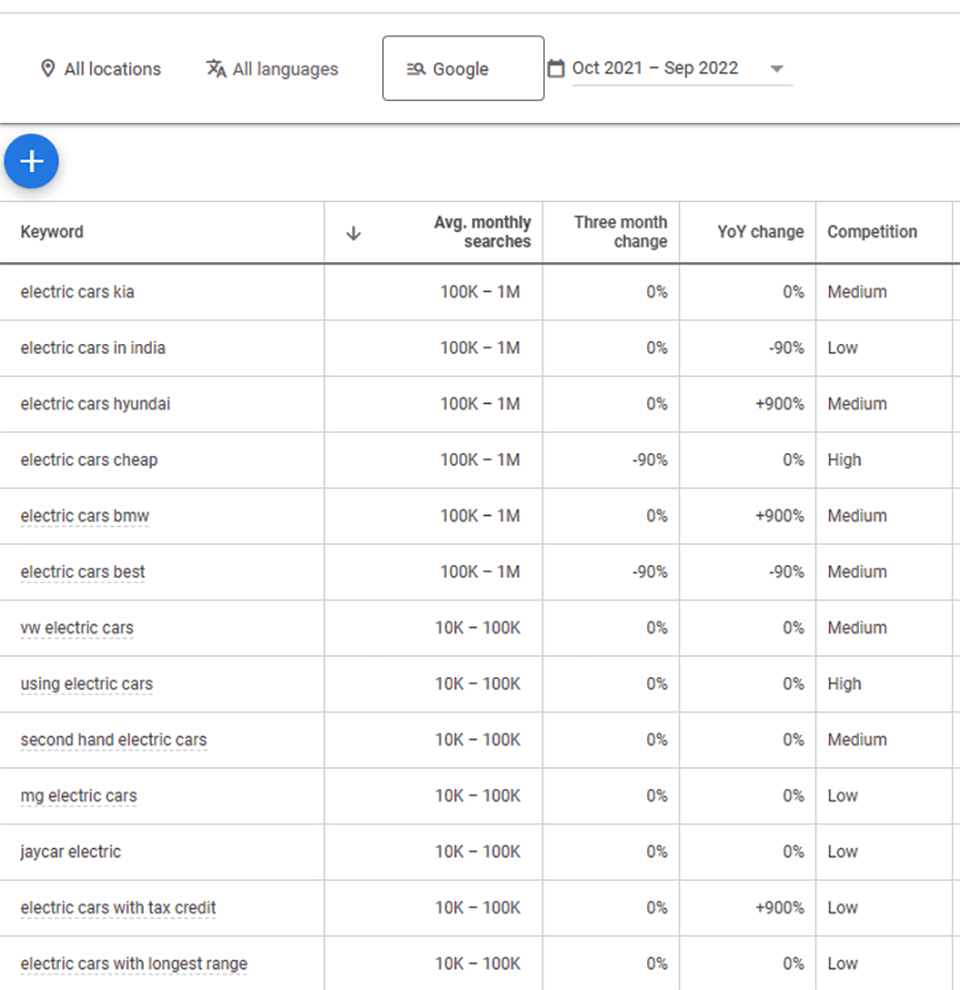Click the translate languages icon
960x990 pixels.
click(216, 68)
